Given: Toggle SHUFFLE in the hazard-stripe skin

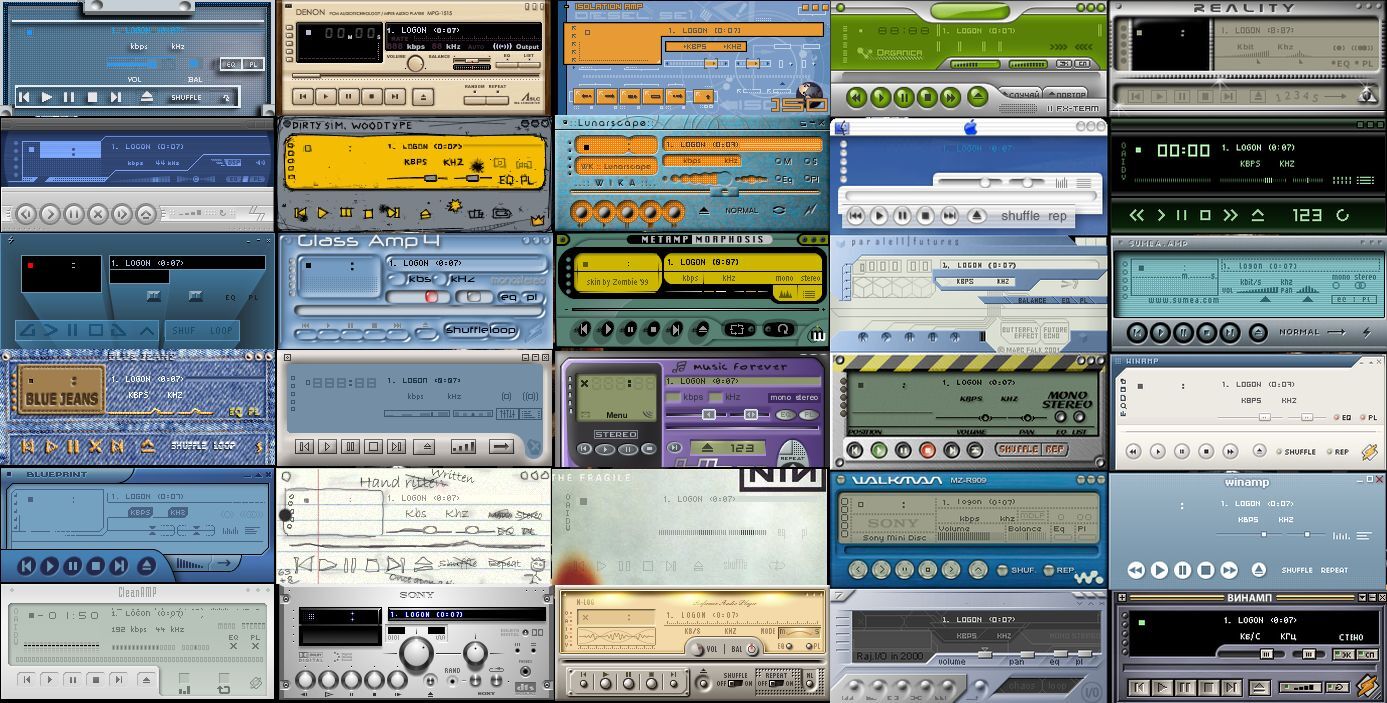Looking at the screenshot, I should tap(1018, 450).
